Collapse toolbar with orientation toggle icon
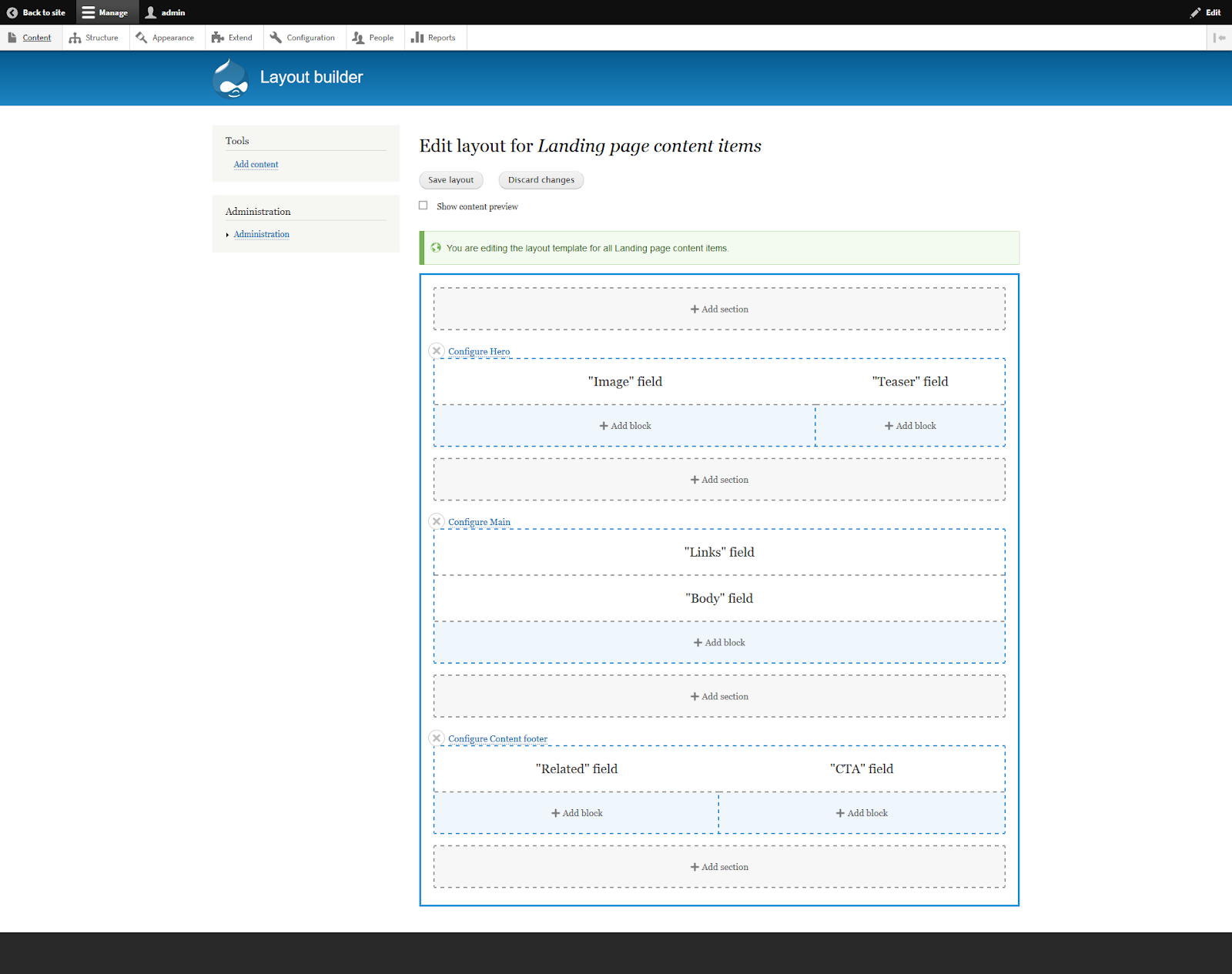Image resolution: width=1232 pixels, height=974 pixels. coord(1220,38)
